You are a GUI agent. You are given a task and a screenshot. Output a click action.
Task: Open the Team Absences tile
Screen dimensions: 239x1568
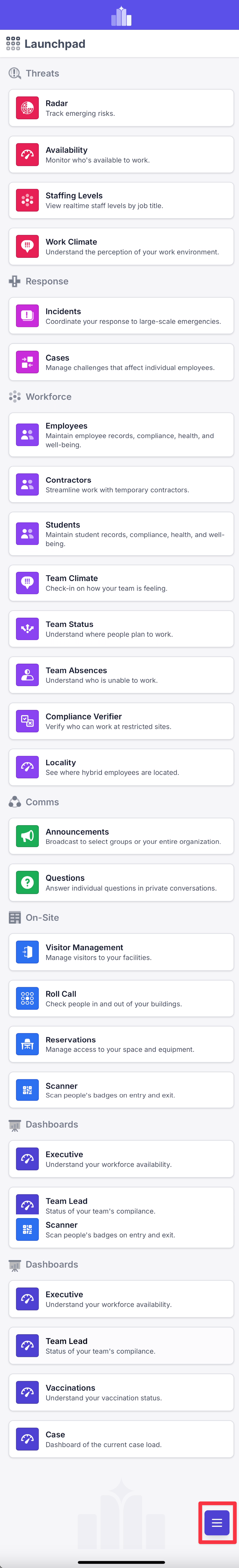point(121,675)
